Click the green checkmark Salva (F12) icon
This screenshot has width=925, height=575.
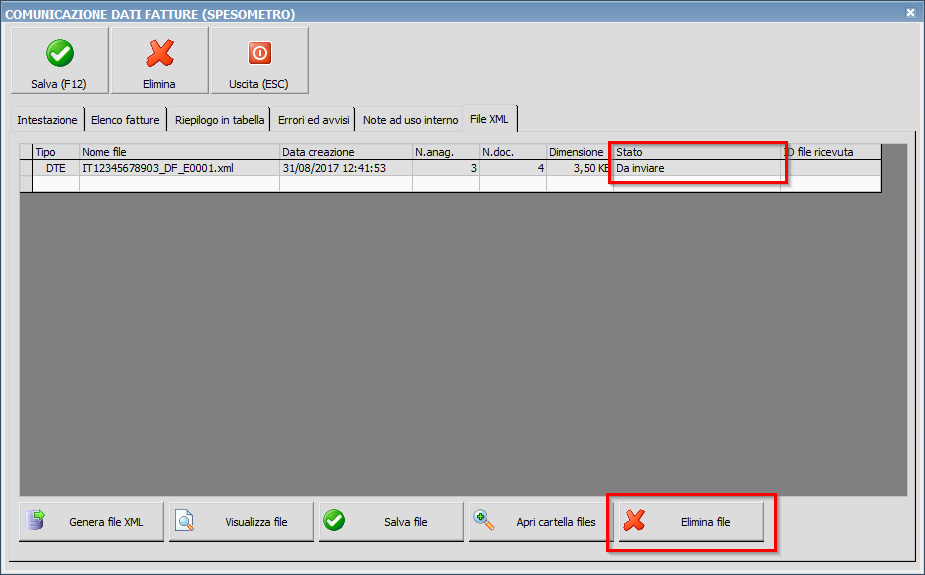59,53
